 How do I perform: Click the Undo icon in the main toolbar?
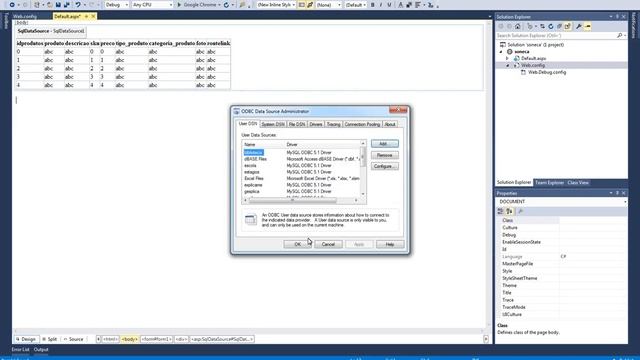point(78,4)
